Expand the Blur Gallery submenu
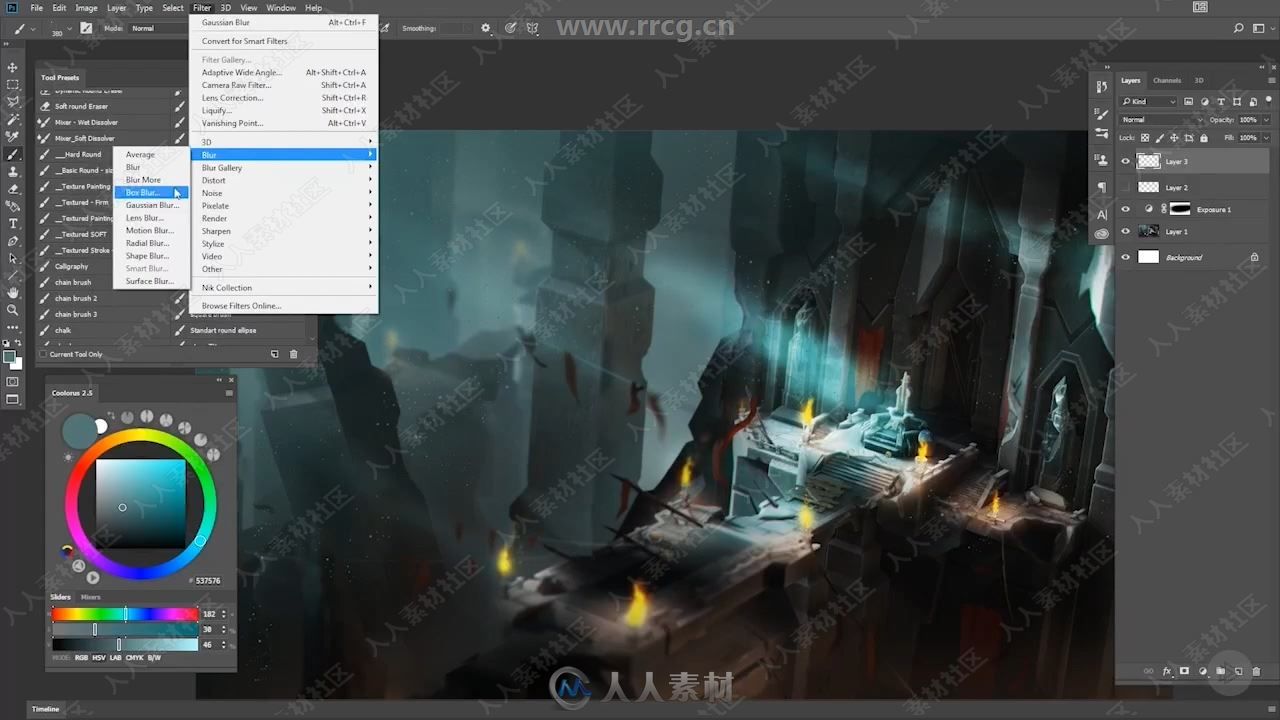 pyautogui.click(x=284, y=168)
